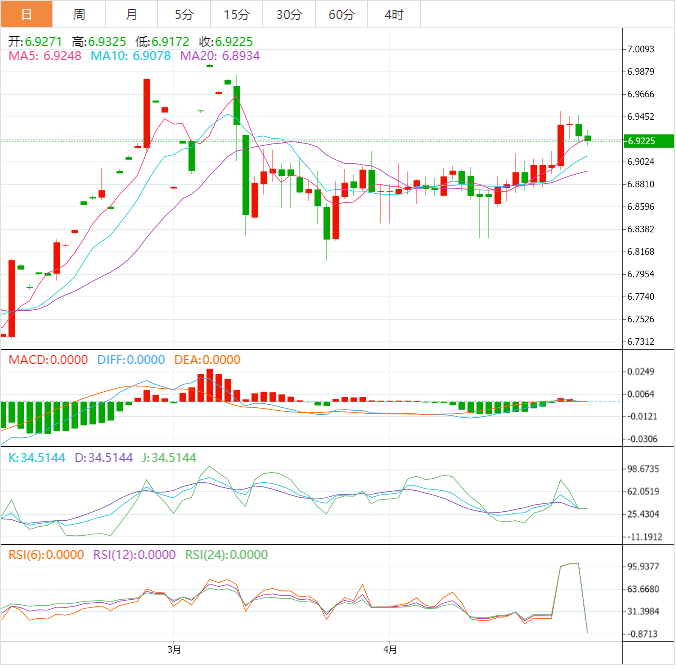Switch to the 月 monthly tab
This screenshot has height=669, width=676.
pyautogui.click(x=131, y=14)
